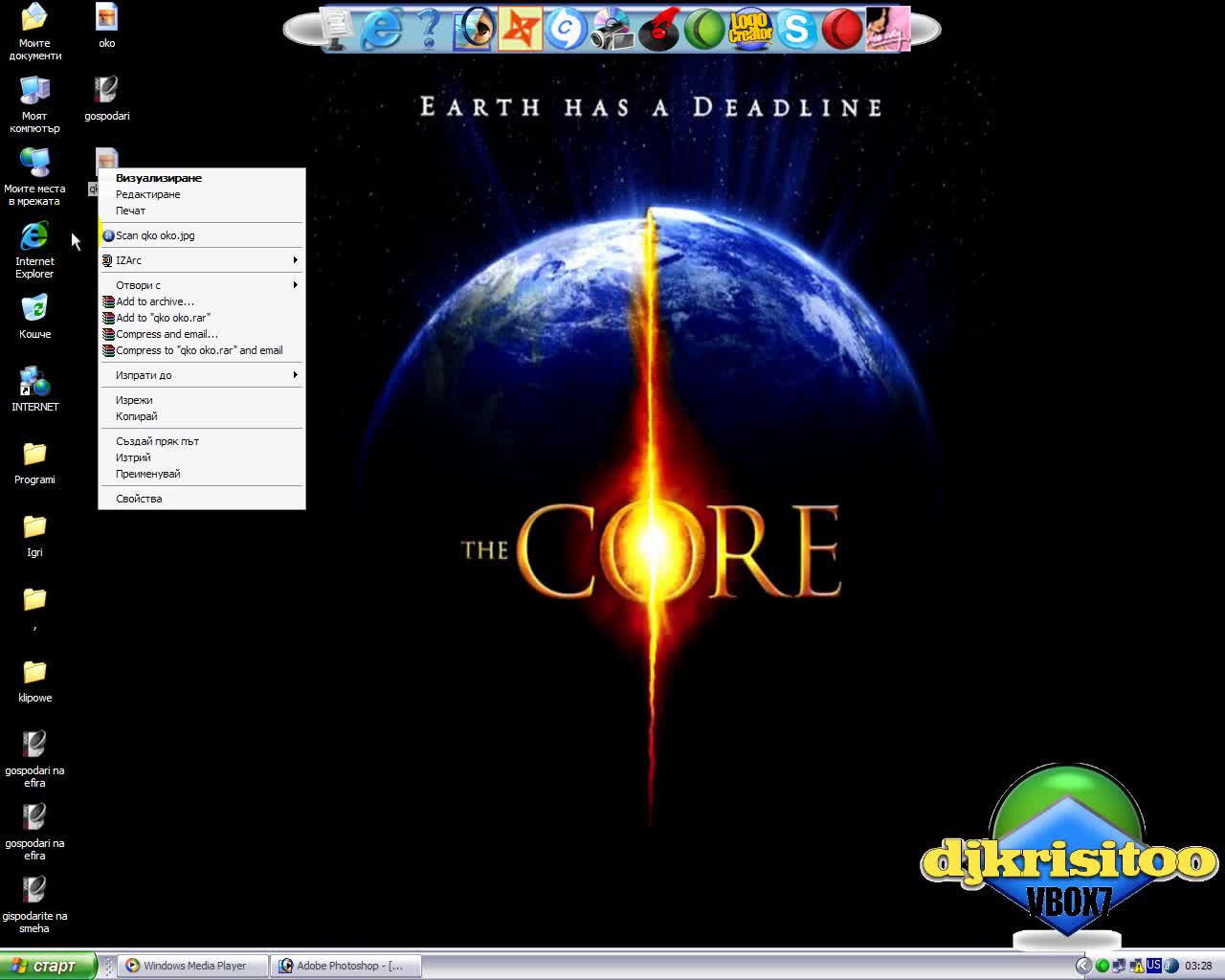Launch the camcorder and disc icon in dock
The image size is (1225, 980).
click(612, 30)
